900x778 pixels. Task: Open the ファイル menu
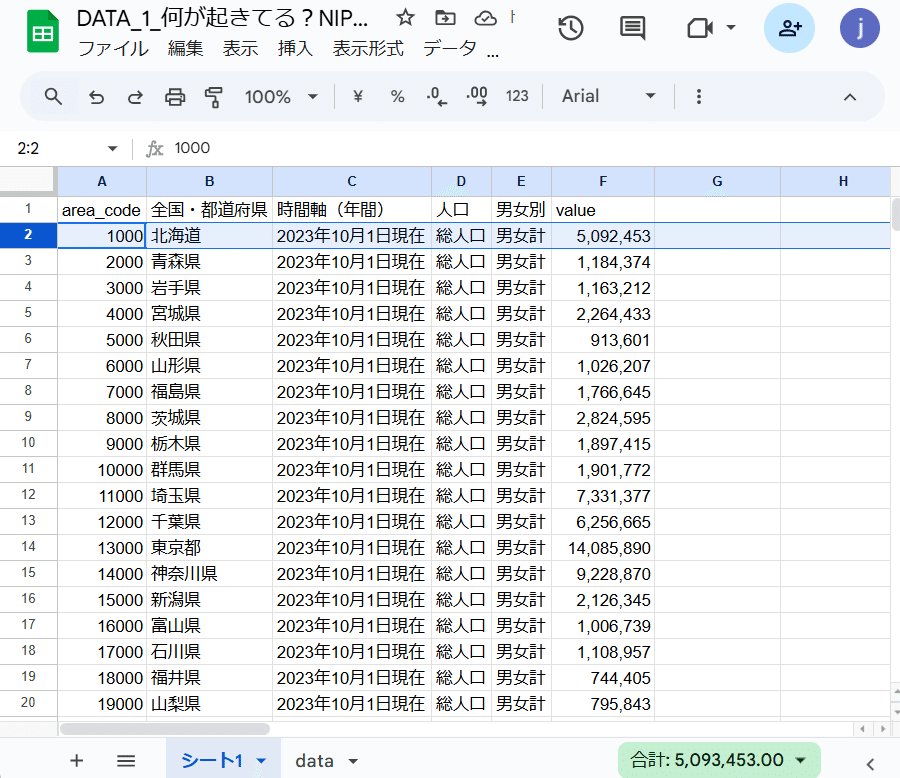[112, 48]
